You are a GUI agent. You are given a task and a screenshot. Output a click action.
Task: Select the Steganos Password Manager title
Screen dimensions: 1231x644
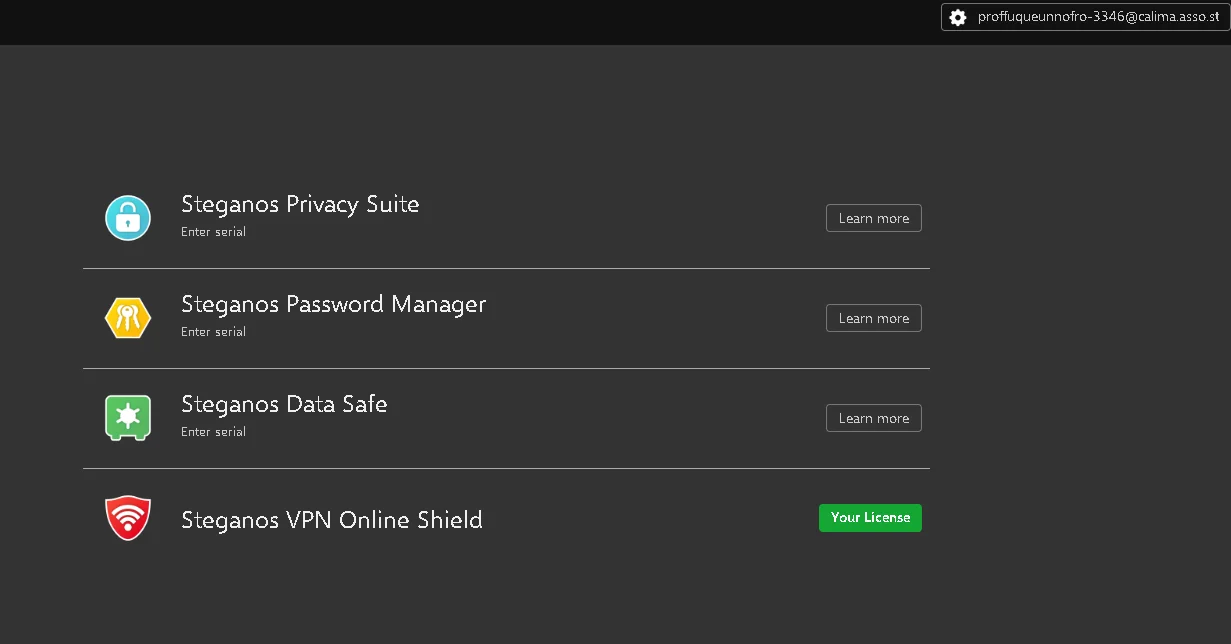click(334, 304)
